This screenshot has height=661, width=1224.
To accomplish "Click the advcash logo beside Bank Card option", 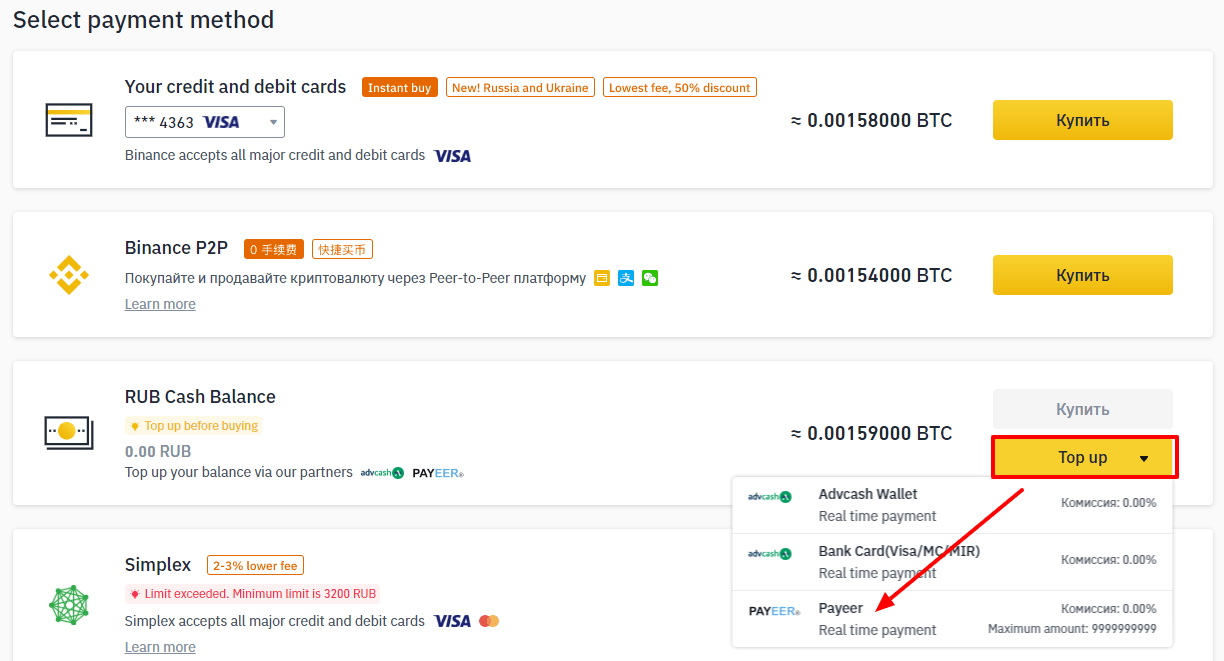I will tap(770, 553).
